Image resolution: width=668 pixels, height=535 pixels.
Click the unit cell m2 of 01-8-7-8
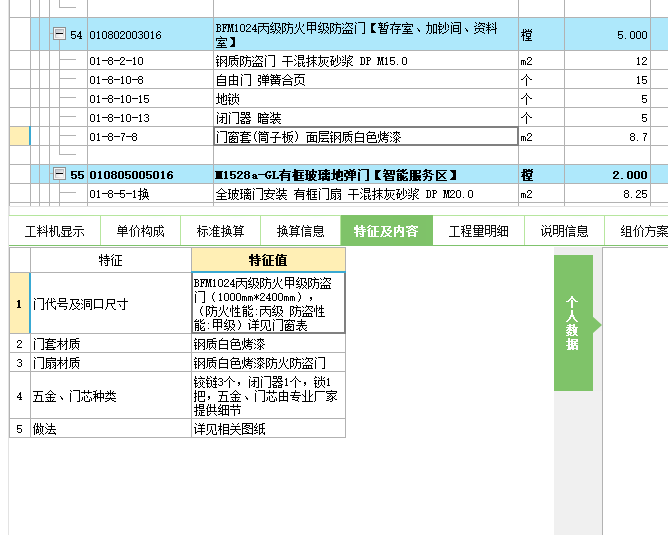[541, 137]
